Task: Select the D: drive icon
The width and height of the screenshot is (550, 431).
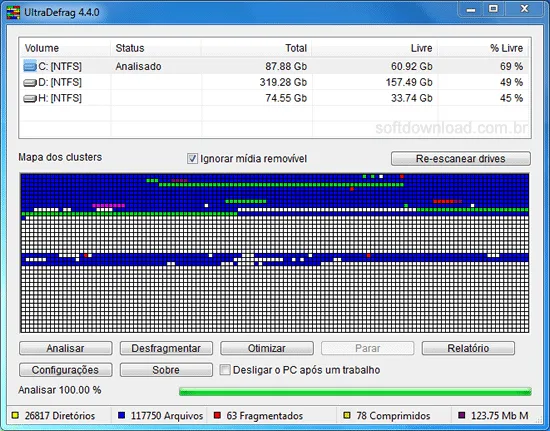Action: (30, 83)
